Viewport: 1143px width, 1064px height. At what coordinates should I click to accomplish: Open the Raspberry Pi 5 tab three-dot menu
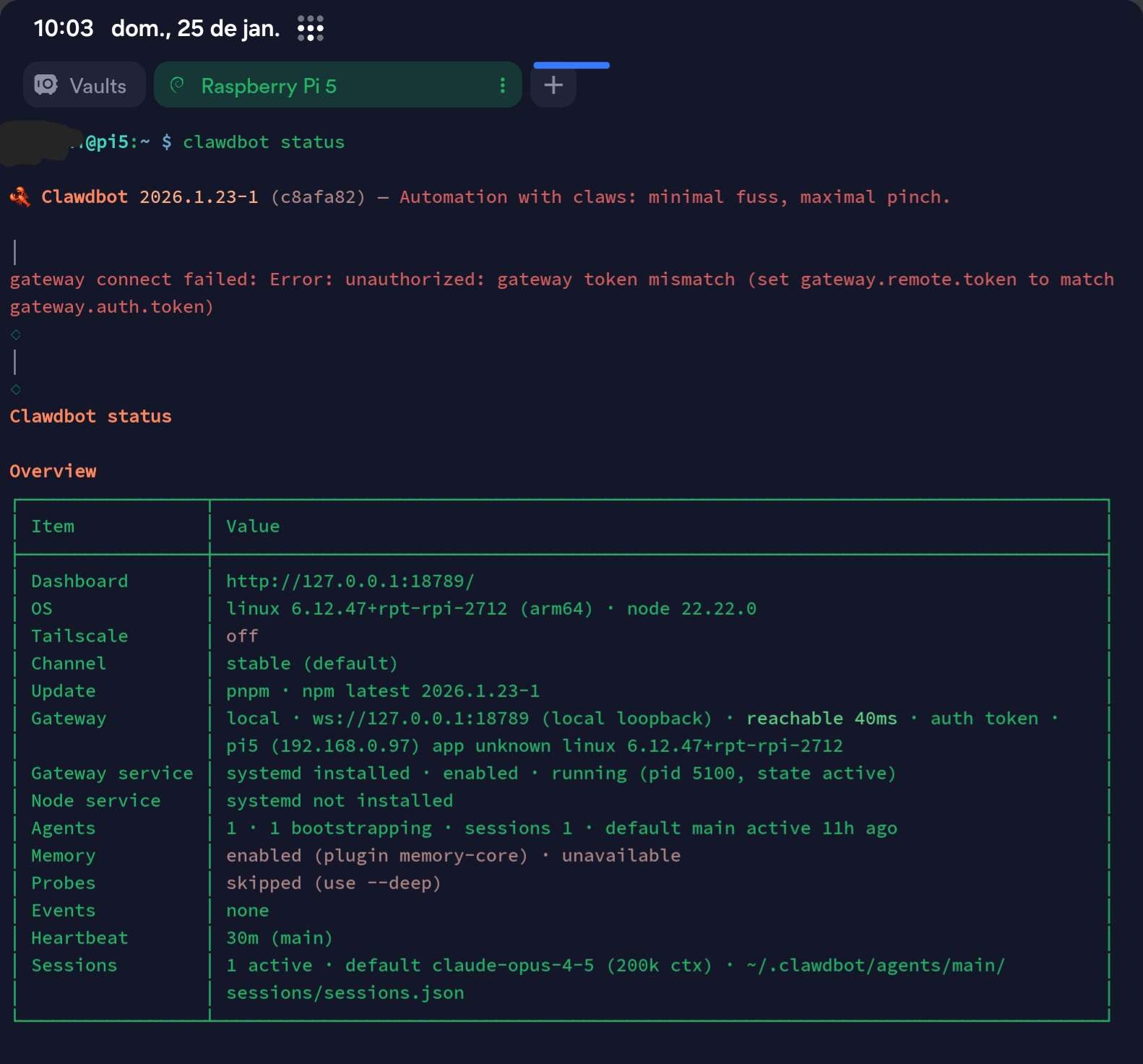pos(502,85)
